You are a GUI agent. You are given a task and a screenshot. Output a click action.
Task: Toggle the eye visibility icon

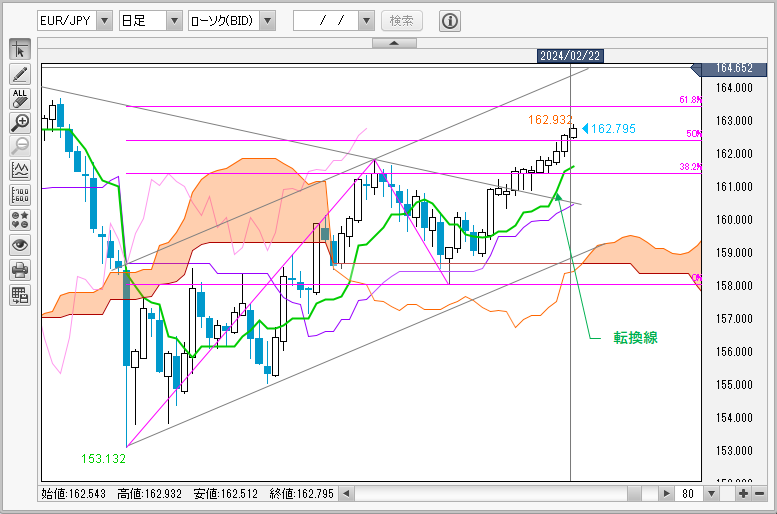pos(20,245)
